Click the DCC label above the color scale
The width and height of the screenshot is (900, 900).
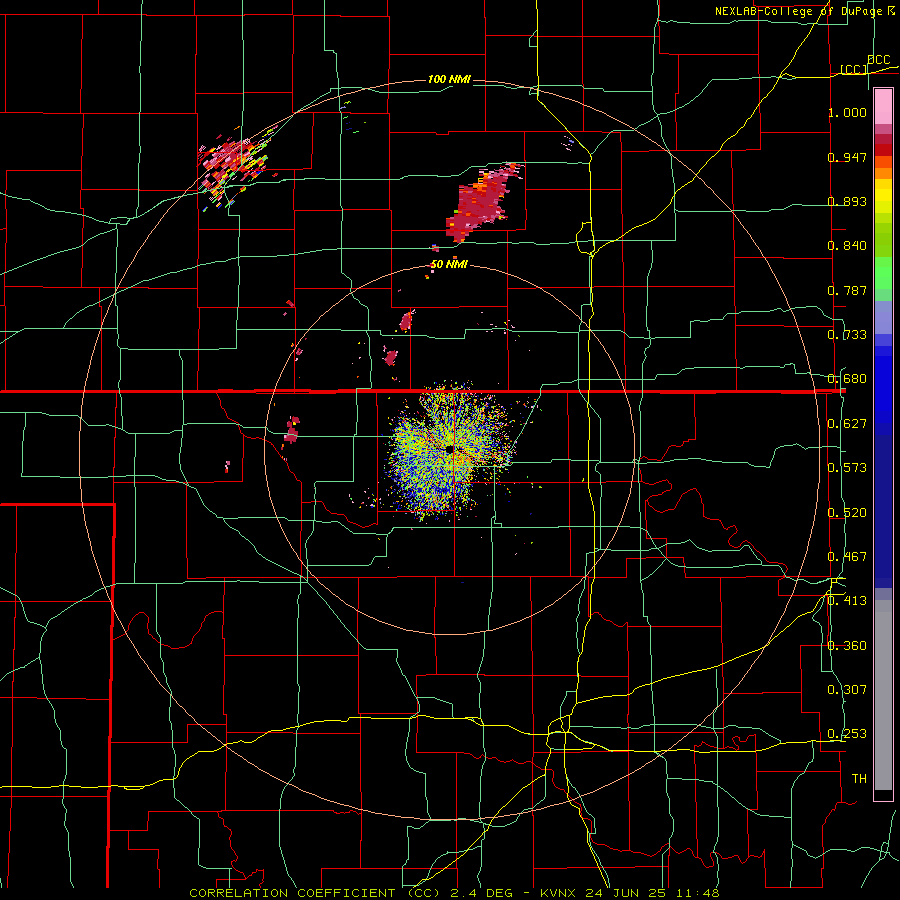pyautogui.click(x=878, y=60)
